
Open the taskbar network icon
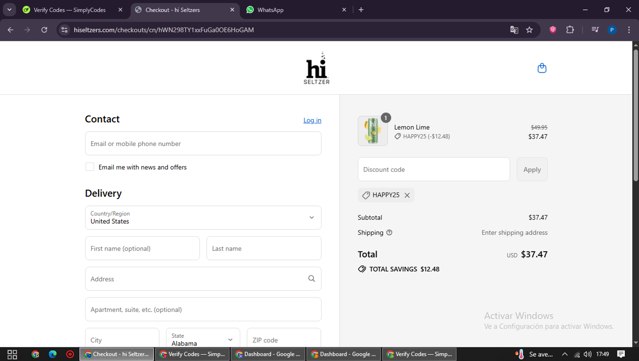pyautogui.click(x=577, y=354)
